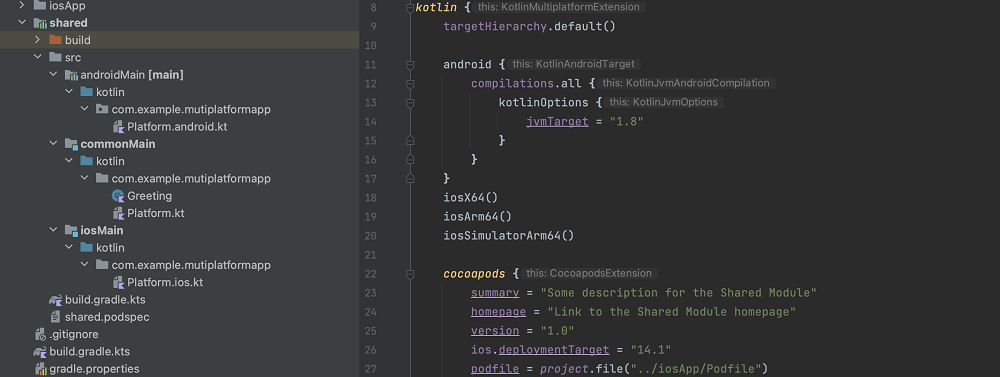Screen dimensions: 1000x377
Task: Click the jvmTarget property in editor
Action: click(x=557, y=121)
